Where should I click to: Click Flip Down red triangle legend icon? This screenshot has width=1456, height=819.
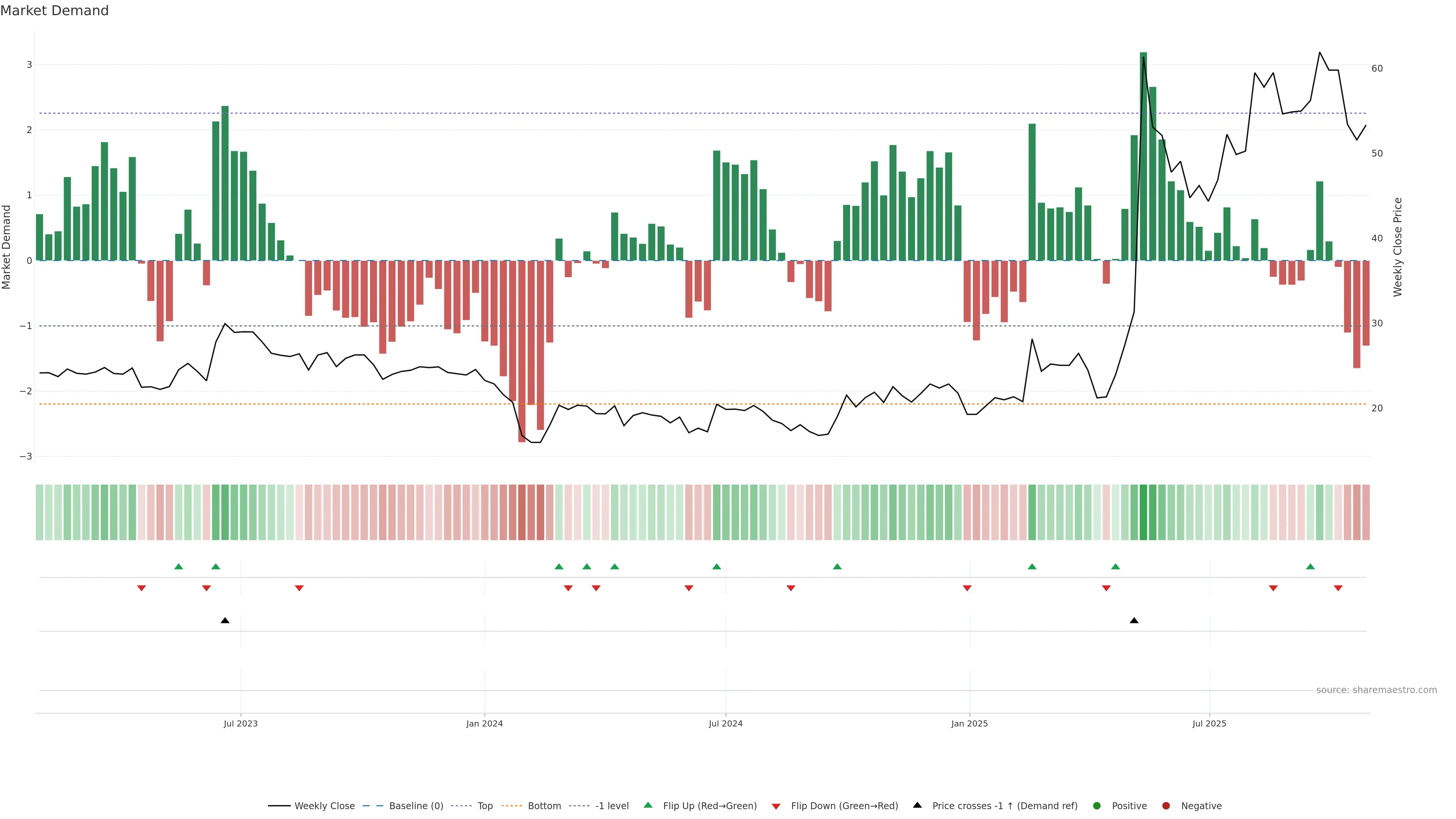pyautogui.click(x=776, y=806)
